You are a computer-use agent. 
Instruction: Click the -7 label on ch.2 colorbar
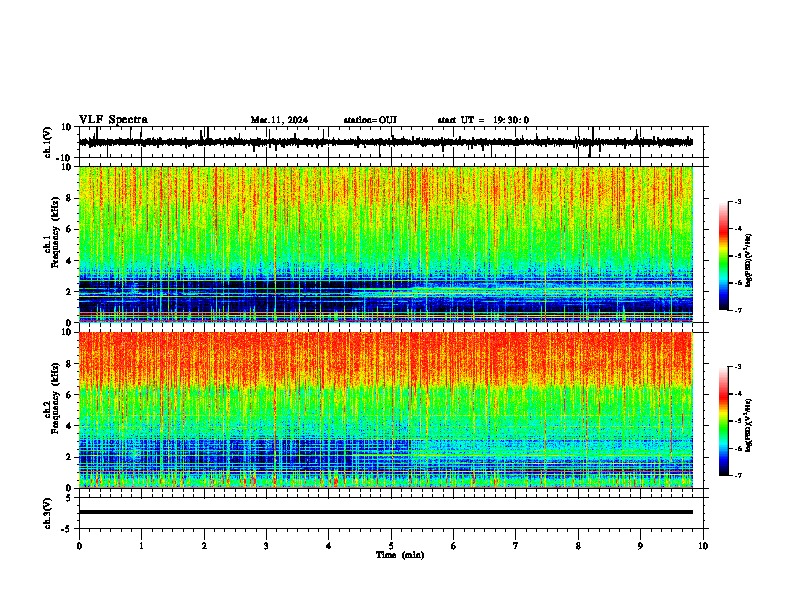[737, 475]
